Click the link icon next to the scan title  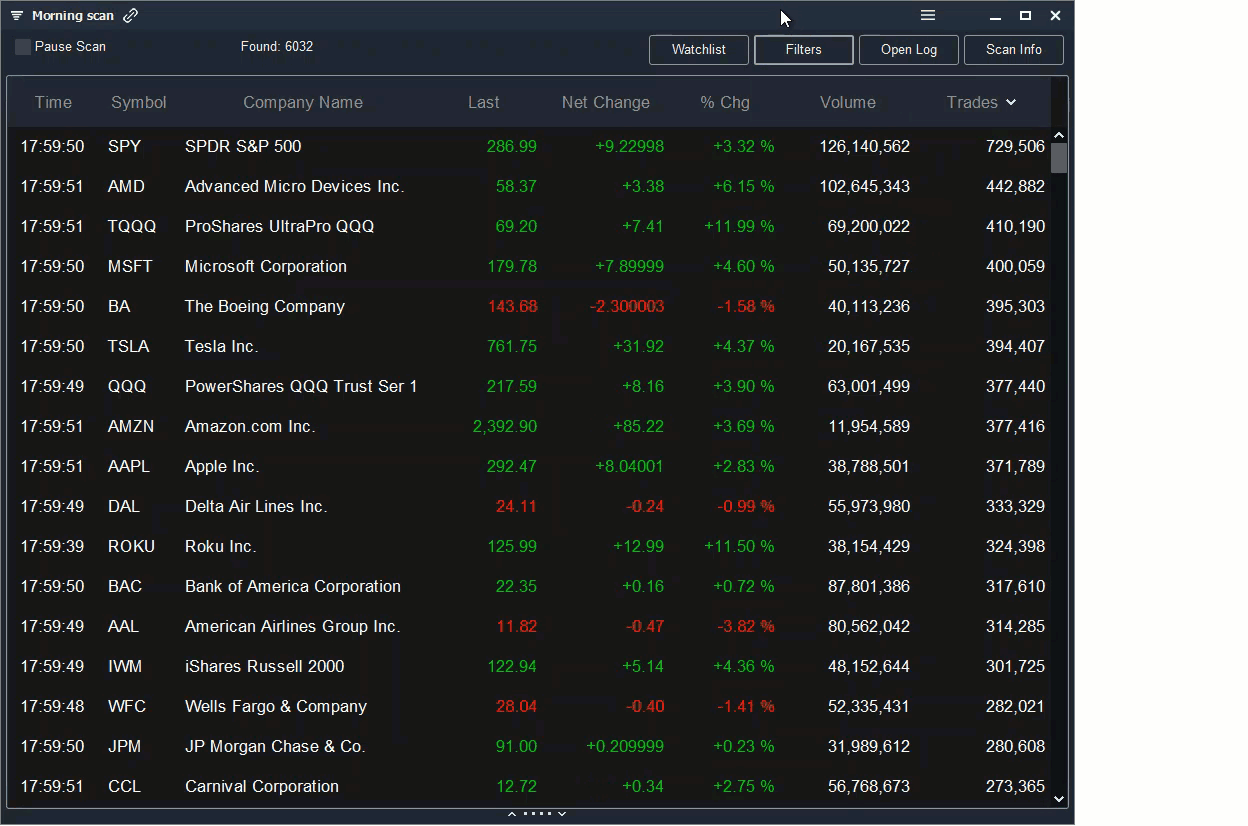(130, 15)
